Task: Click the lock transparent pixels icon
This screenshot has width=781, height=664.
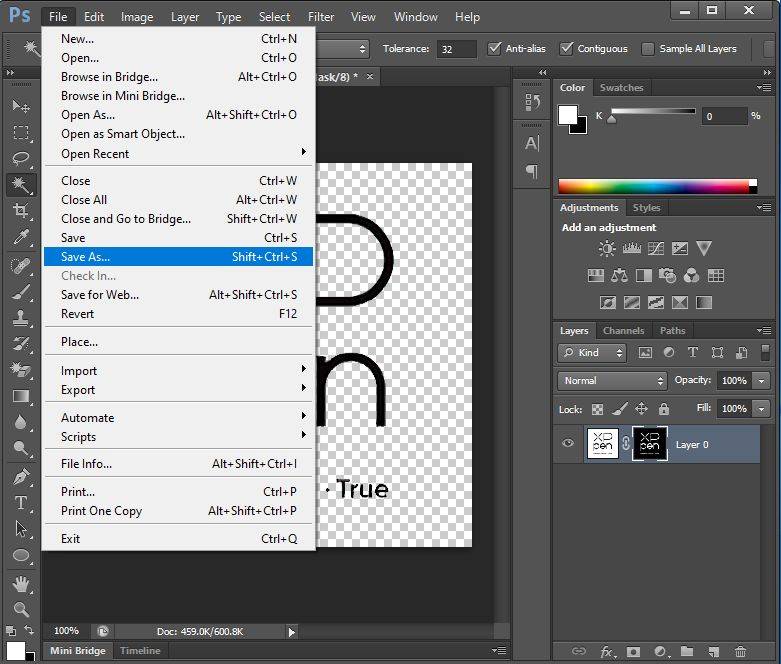Action: [x=597, y=409]
